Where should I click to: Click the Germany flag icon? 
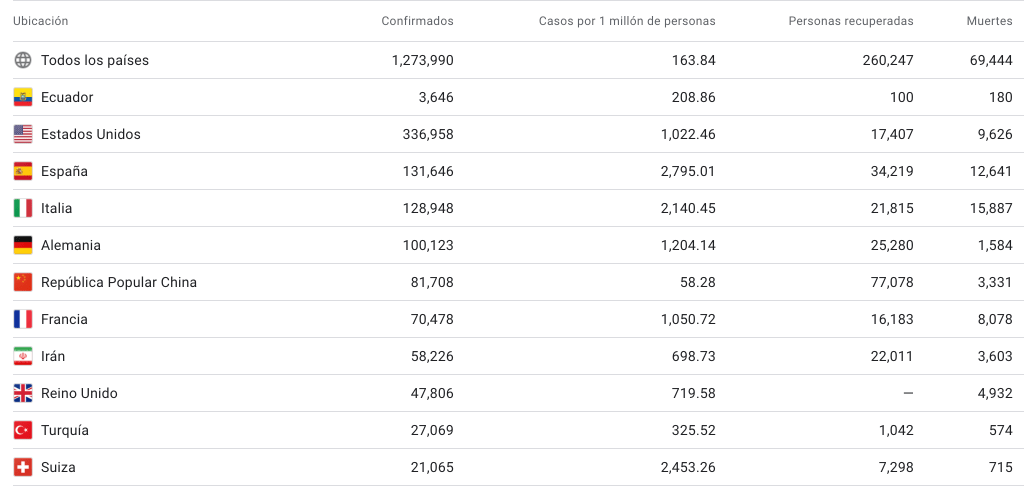[23, 245]
